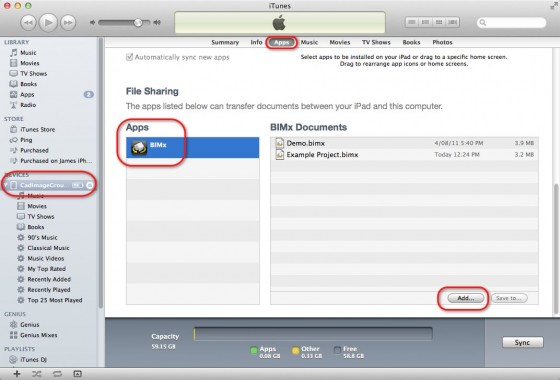This screenshot has width=560, height=380.
Task: Open the Books tab
Action: 411,42
